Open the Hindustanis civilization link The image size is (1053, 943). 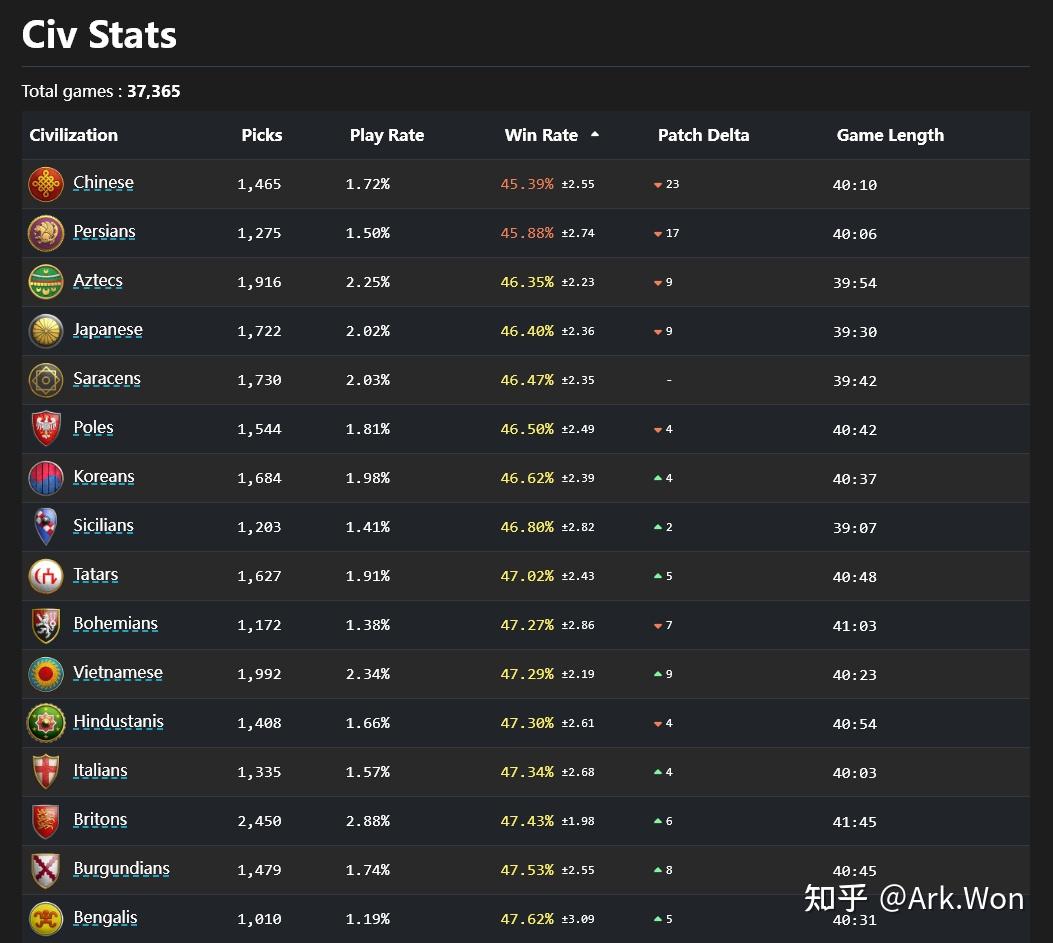point(118,722)
